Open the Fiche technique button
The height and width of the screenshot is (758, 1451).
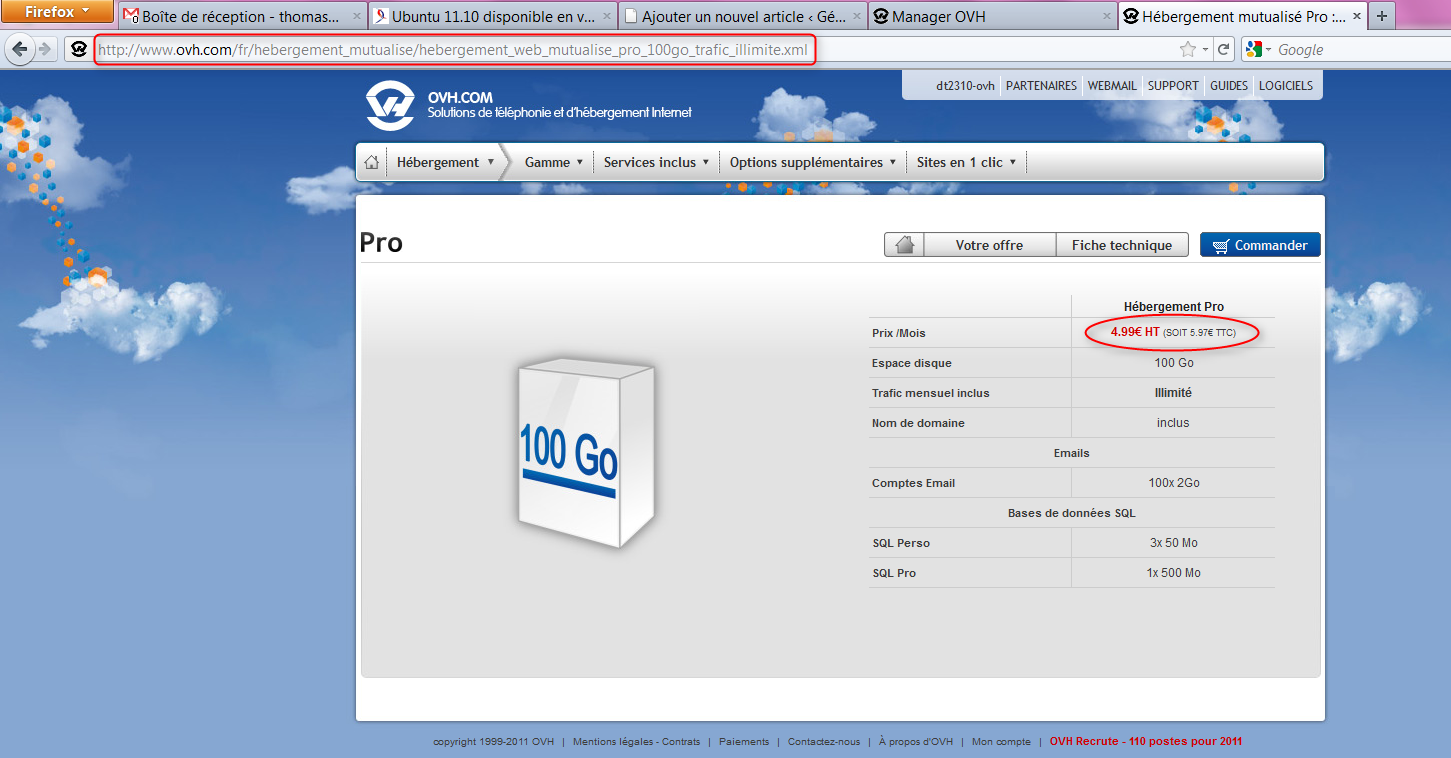[1122, 245]
